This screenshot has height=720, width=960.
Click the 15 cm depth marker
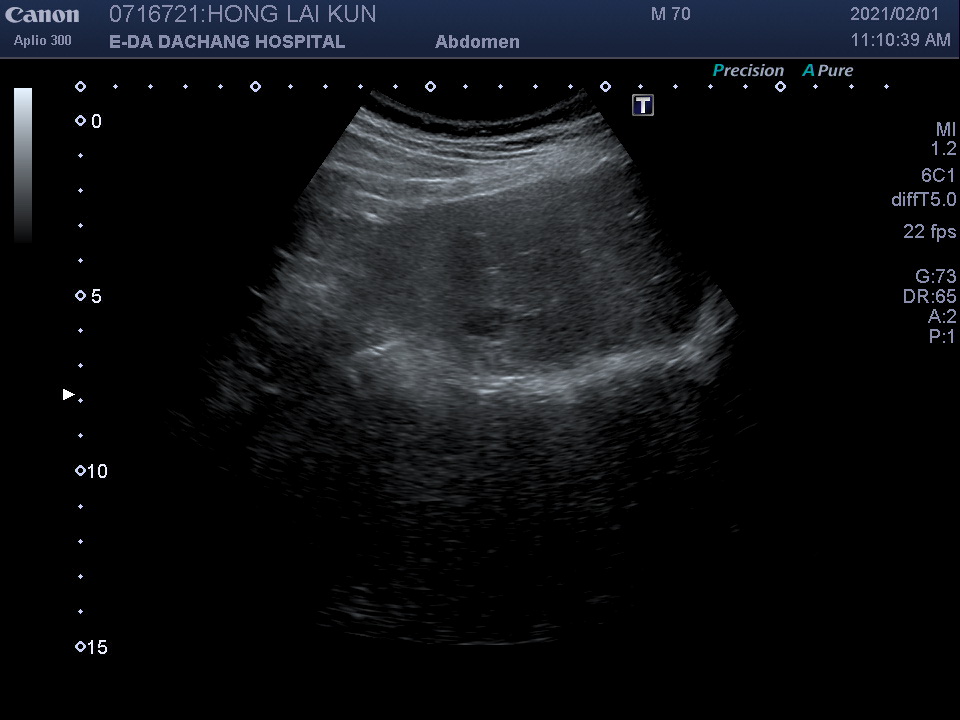(x=96, y=648)
